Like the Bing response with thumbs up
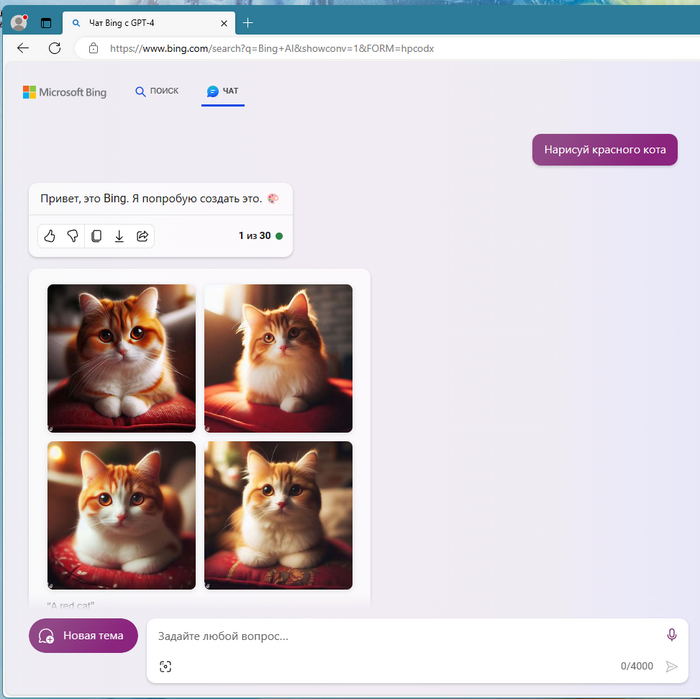The image size is (700, 699). 50,236
